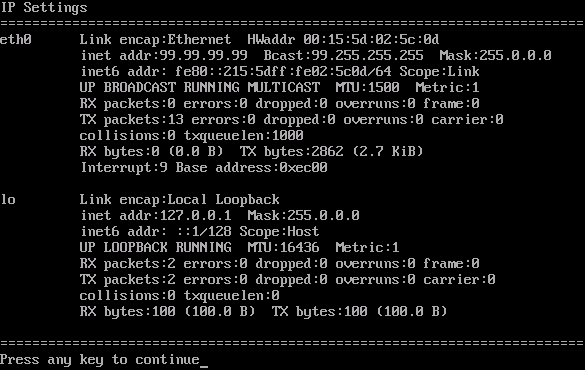Click the ::1/128 Scope:Host text
Viewport: 585px width, 370px height.
point(248,231)
